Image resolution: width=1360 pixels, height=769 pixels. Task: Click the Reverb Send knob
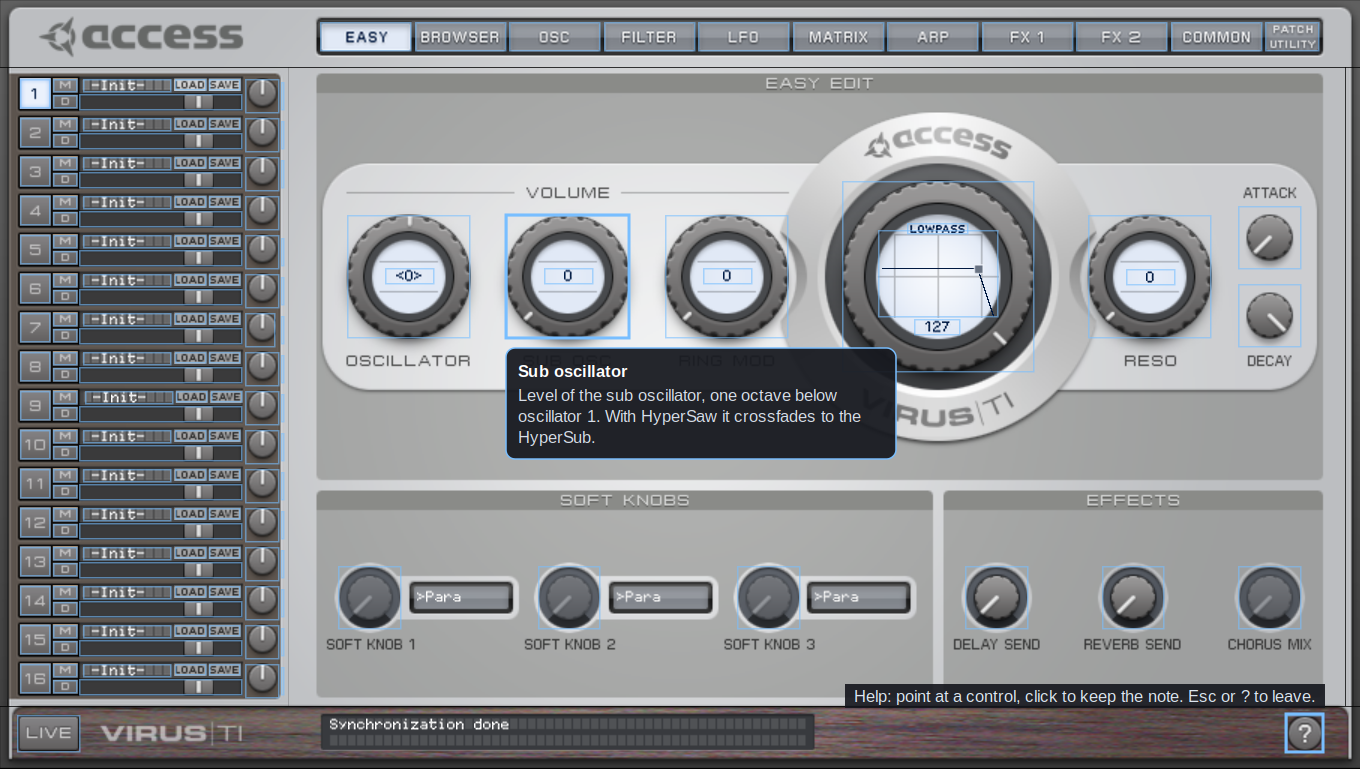pyautogui.click(x=1133, y=598)
